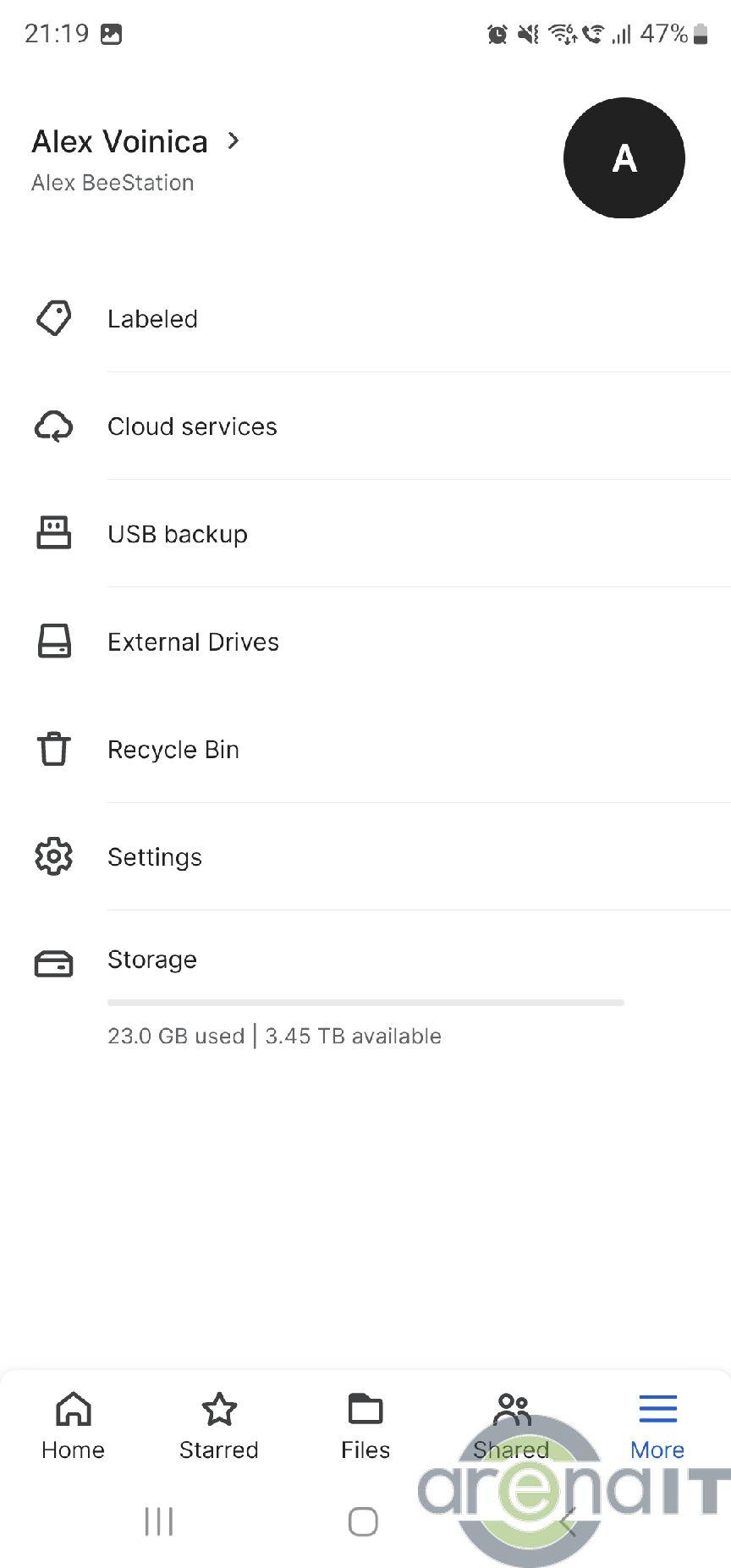Tap the Storage drive icon

[53, 963]
